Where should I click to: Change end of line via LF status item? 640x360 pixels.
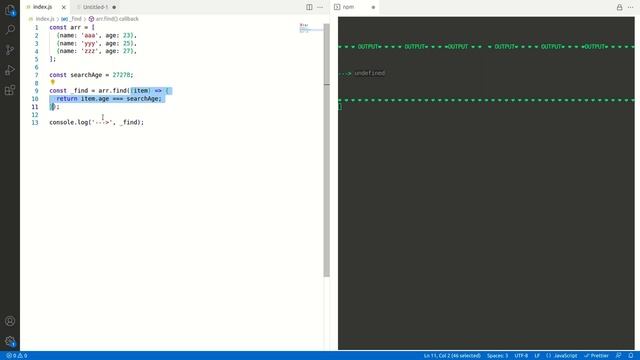point(537,356)
